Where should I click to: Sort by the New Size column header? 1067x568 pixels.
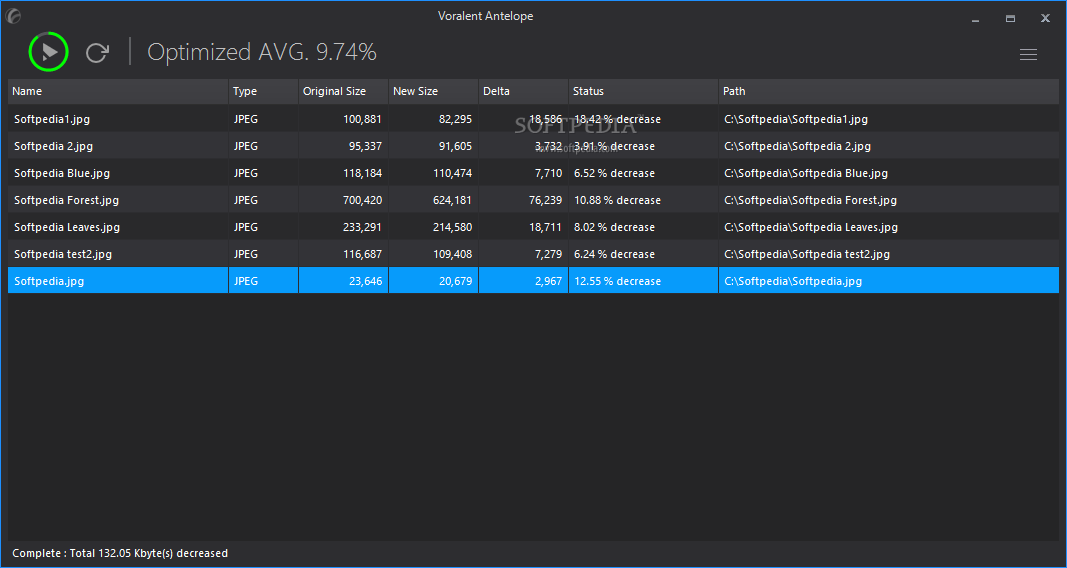pyautogui.click(x=433, y=91)
